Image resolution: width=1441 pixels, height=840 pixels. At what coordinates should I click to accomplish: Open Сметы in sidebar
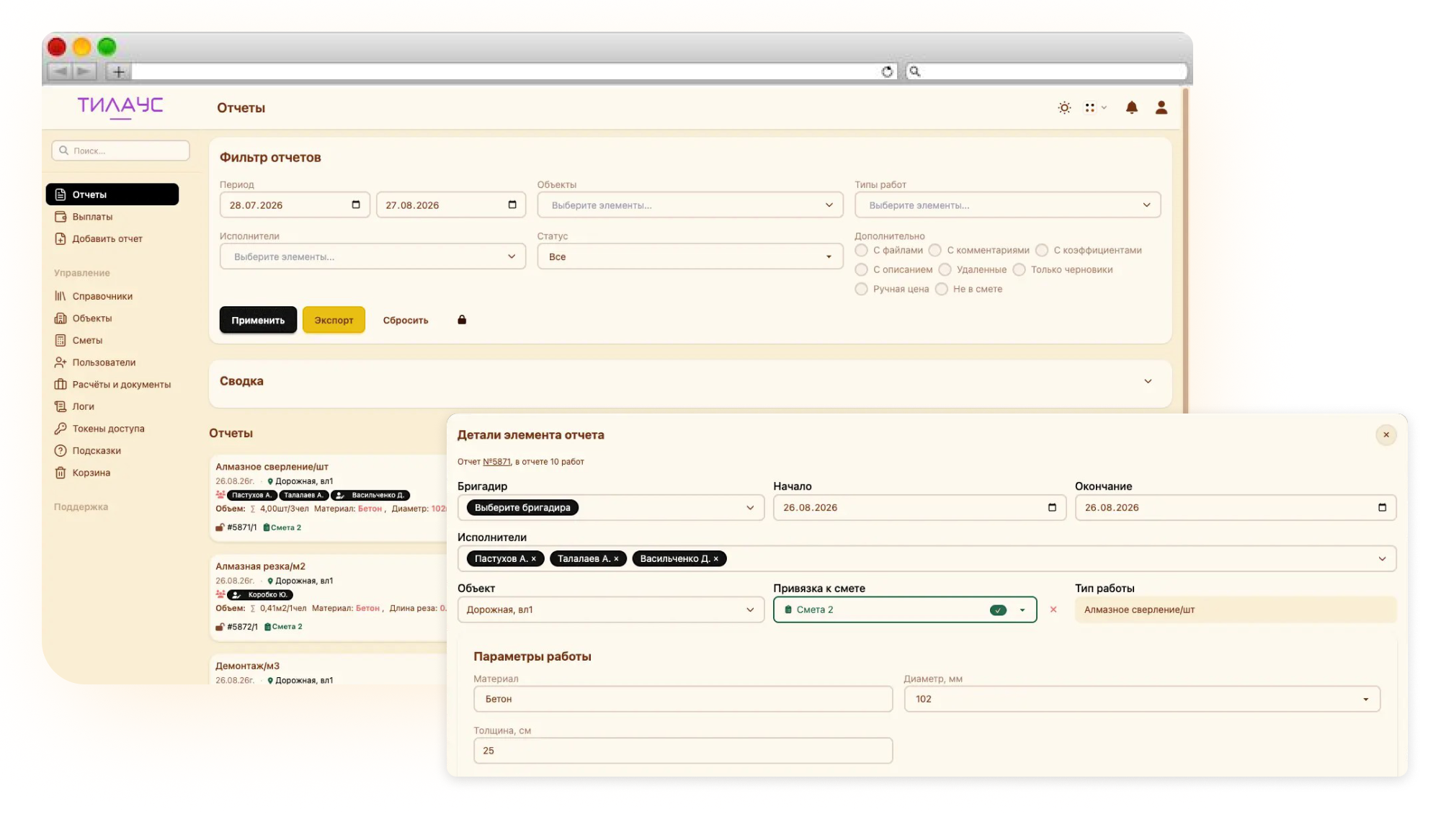tap(87, 340)
